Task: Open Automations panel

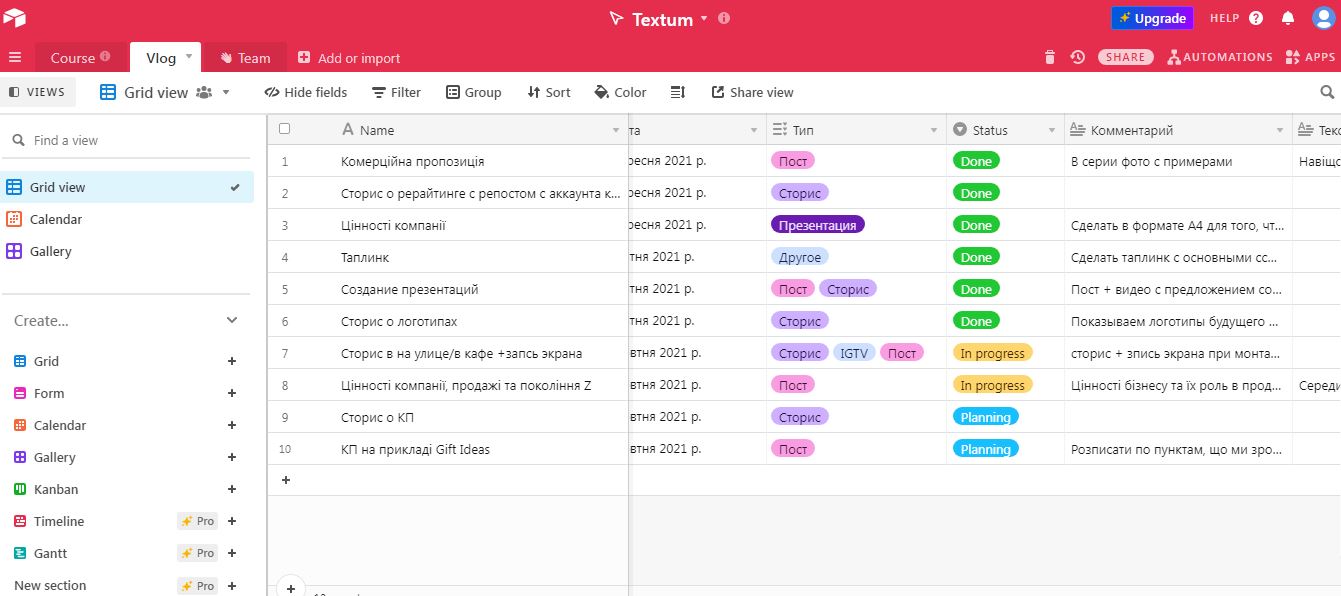Action: click(x=1220, y=57)
